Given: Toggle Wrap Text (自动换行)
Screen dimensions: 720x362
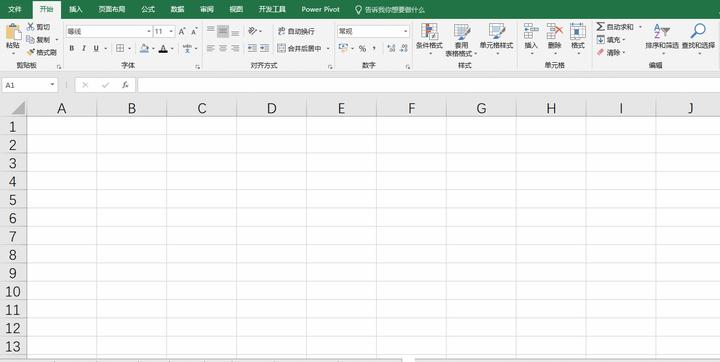Looking at the screenshot, I should coord(296,31).
